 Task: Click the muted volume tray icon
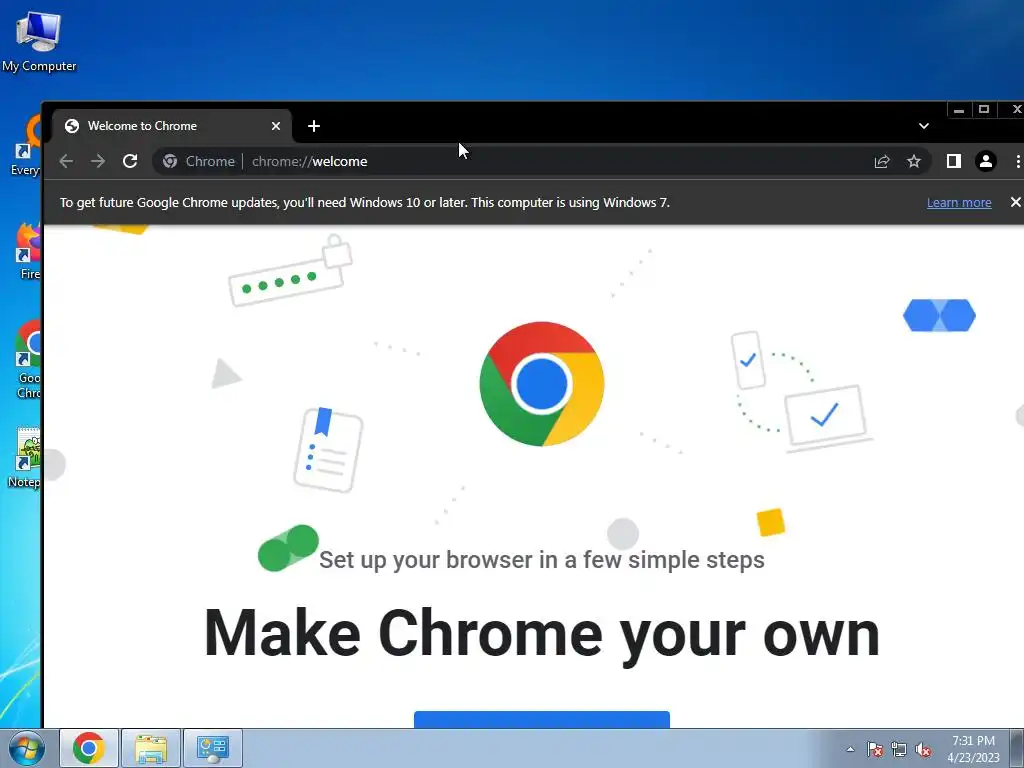[923, 749]
